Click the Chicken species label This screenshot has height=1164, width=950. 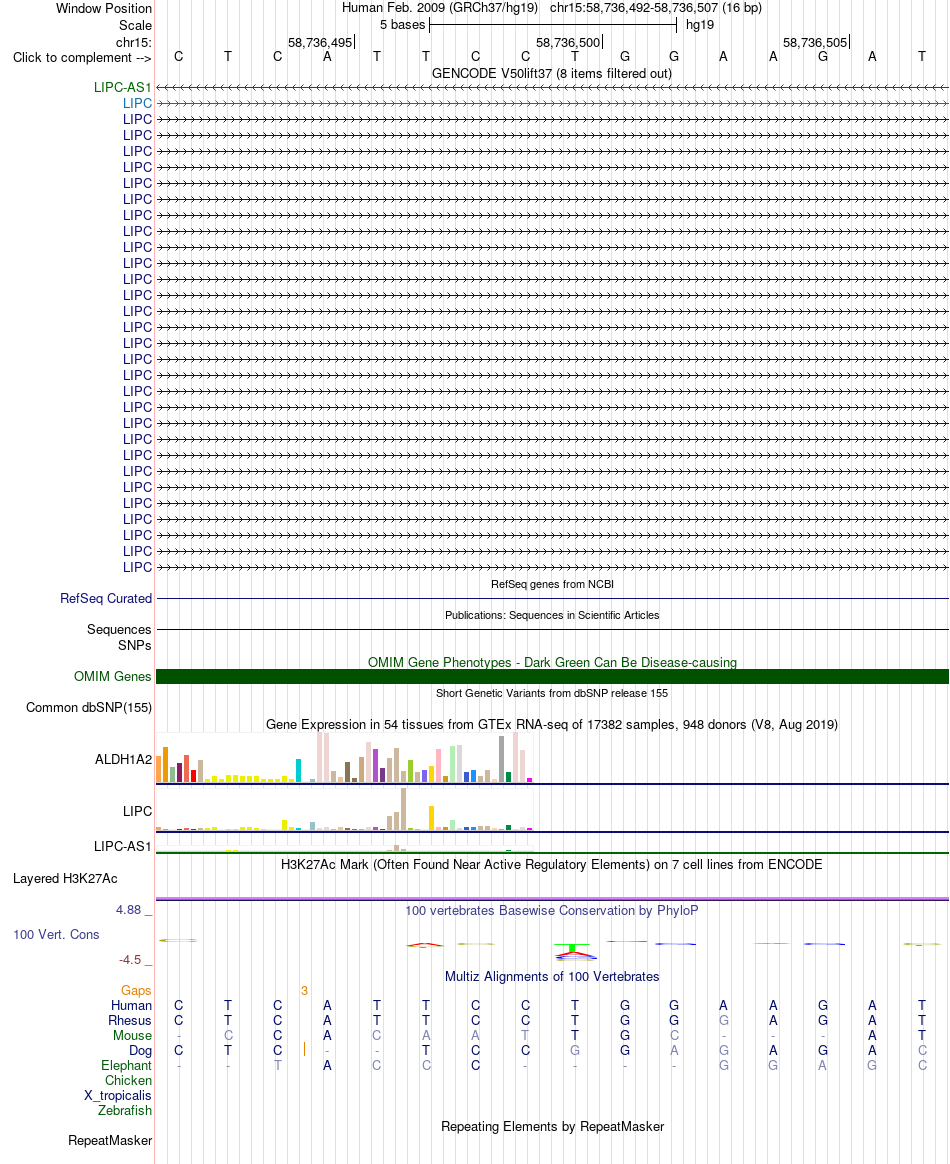[128, 1081]
